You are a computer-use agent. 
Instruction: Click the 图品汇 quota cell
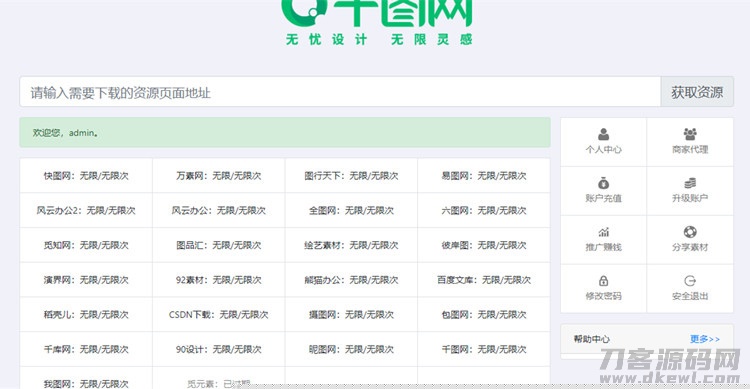point(219,245)
